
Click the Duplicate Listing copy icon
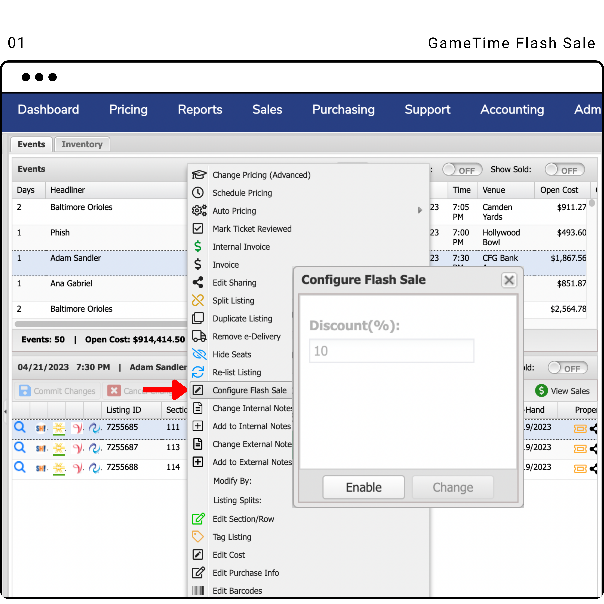pyautogui.click(x=198, y=318)
